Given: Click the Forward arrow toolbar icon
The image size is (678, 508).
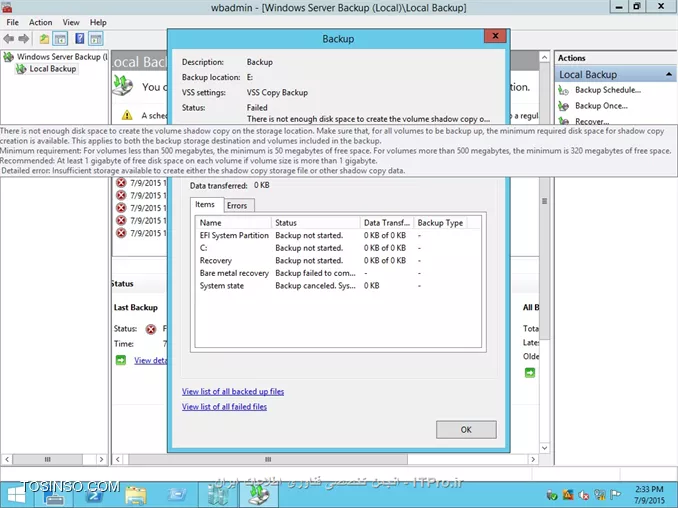Looking at the screenshot, I should 24,39.
